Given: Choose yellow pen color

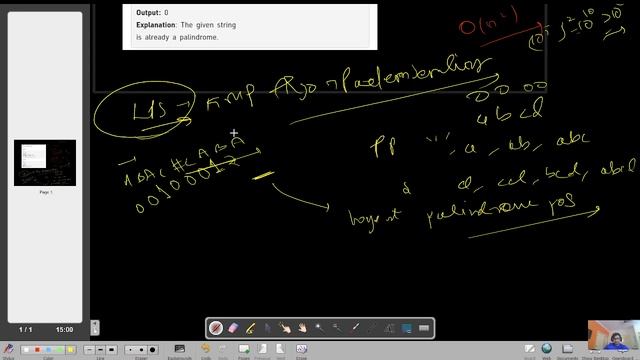Looking at the screenshot, I should click(x=71, y=350).
